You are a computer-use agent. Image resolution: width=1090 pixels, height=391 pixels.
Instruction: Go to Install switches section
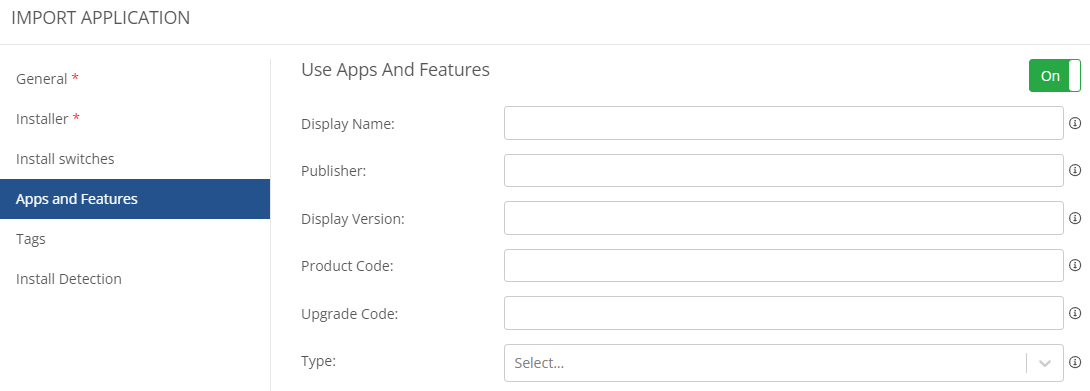click(135, 159)
